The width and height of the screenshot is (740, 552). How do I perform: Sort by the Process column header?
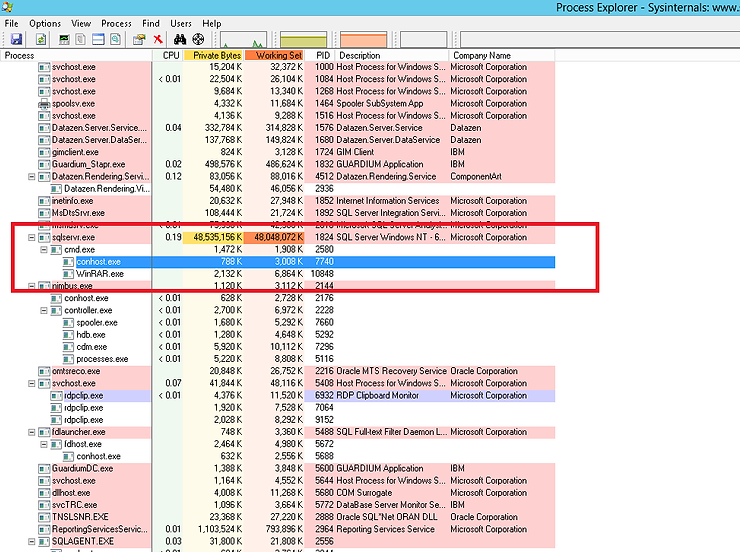76,56
